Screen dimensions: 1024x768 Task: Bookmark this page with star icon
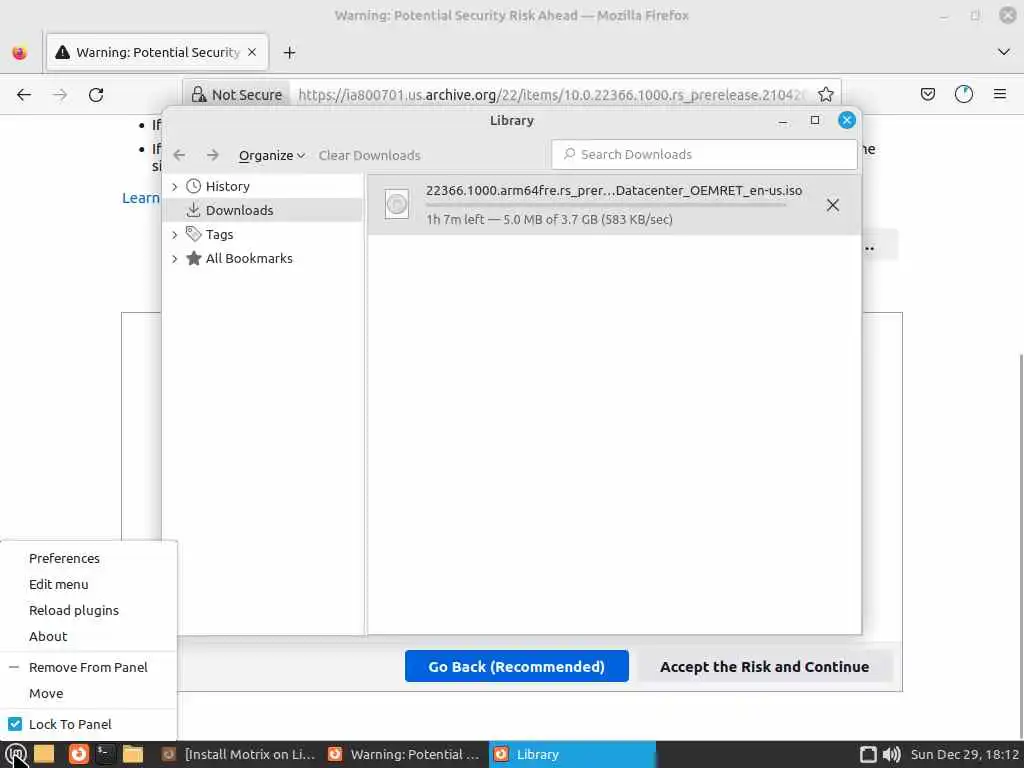(x=825, y=95)
